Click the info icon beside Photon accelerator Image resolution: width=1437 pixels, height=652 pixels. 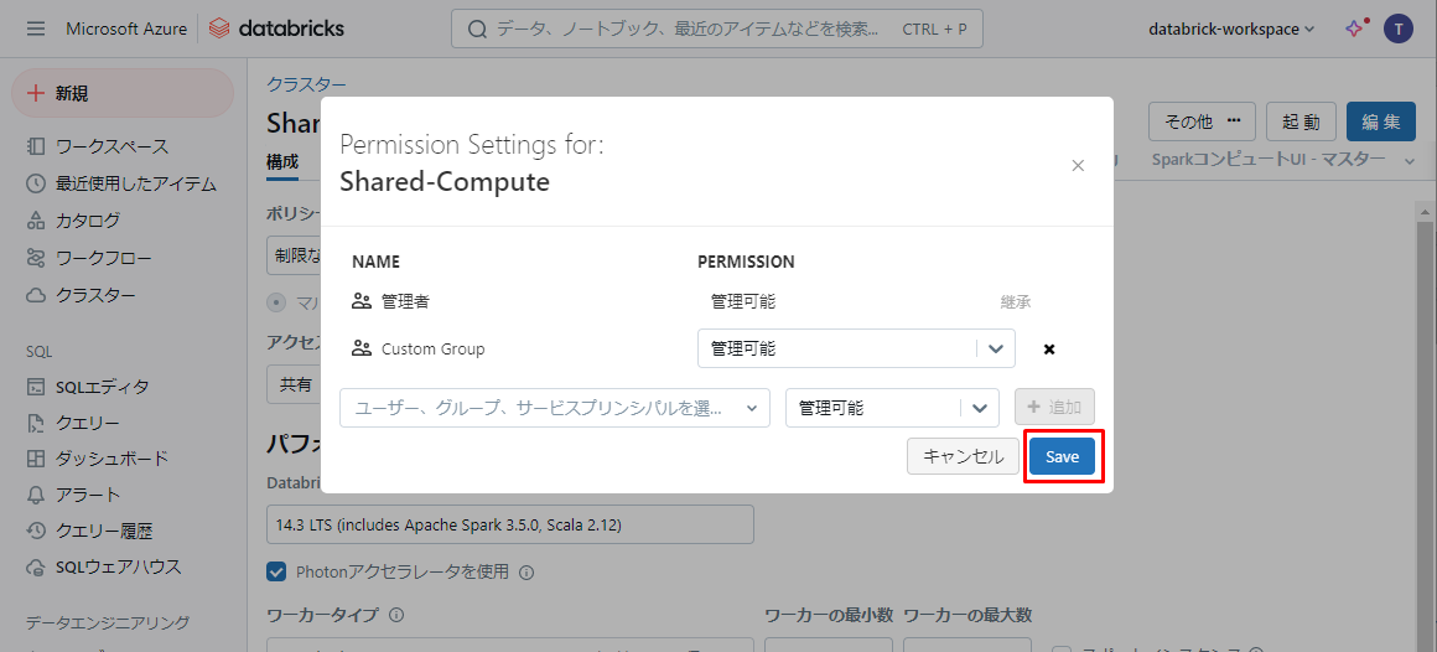(x=527, y=573)
